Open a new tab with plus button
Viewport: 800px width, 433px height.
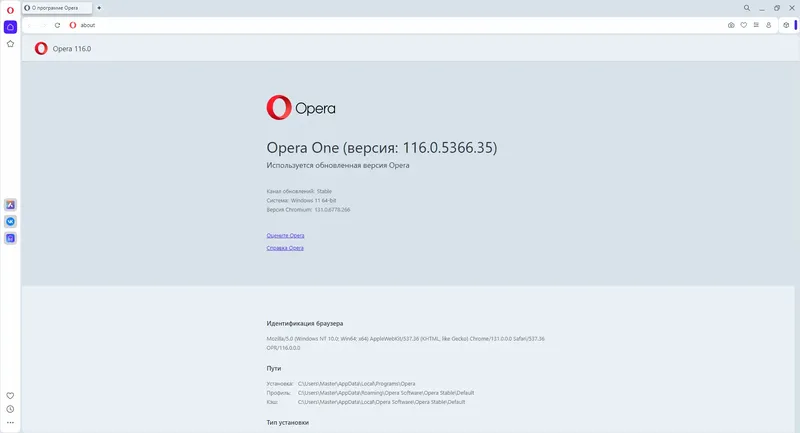99,8
